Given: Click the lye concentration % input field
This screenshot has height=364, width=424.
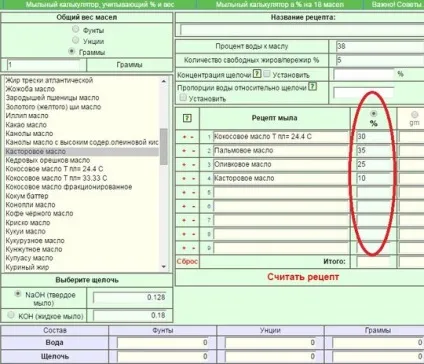Looking at the screenshot, I should pos(364,74).
